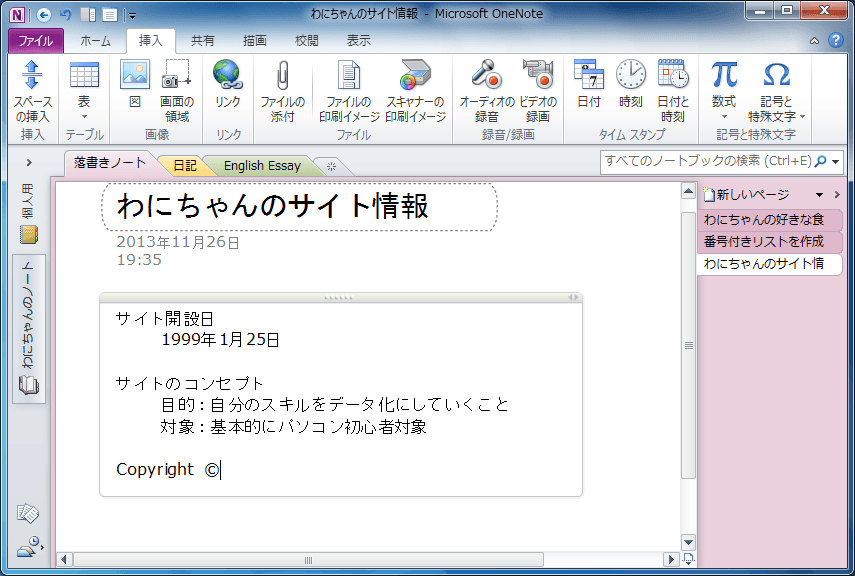Click the scroll right arrow button
855x576 pixels.
coord(671,560)
